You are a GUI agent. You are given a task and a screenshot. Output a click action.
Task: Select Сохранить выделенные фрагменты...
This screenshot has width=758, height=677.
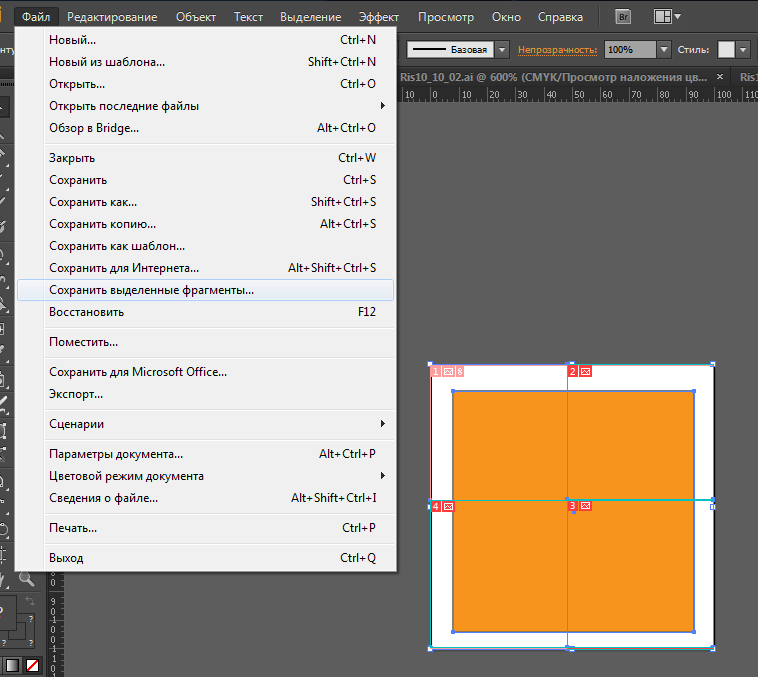pos(205,290)
